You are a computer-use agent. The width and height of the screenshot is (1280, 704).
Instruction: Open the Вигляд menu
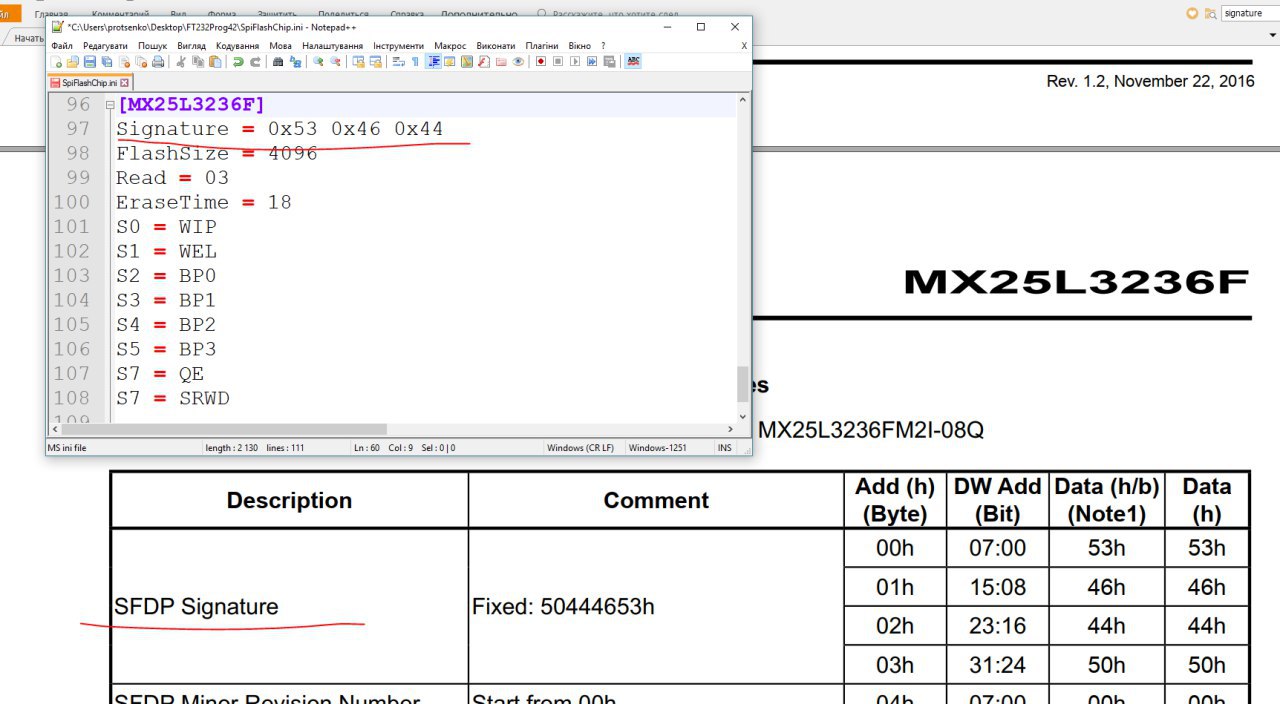click(191, 46)
